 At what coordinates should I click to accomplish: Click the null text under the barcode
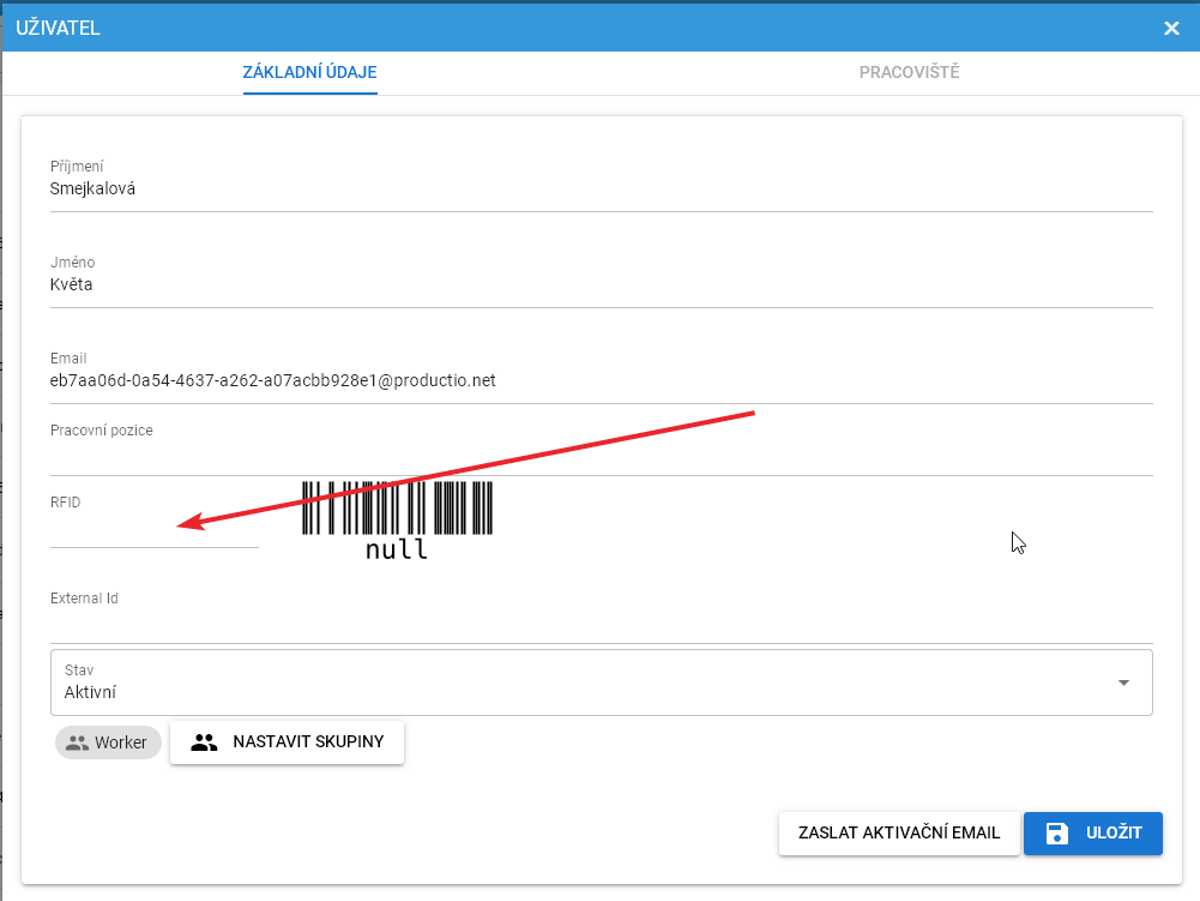(397, 550)
